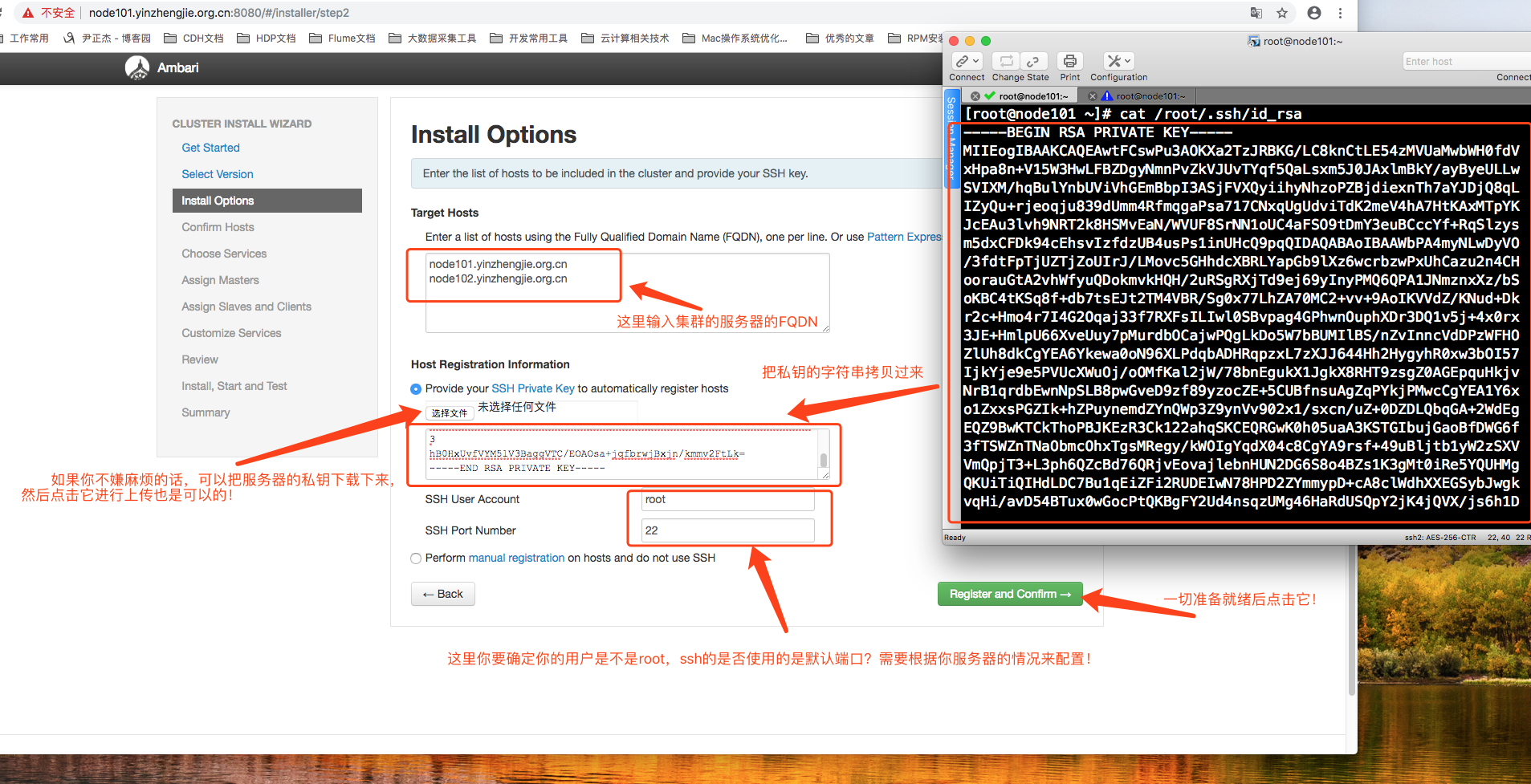Click Register and Confirm button
This screenshot has width=1531, height=784.
click(1010, 594)
